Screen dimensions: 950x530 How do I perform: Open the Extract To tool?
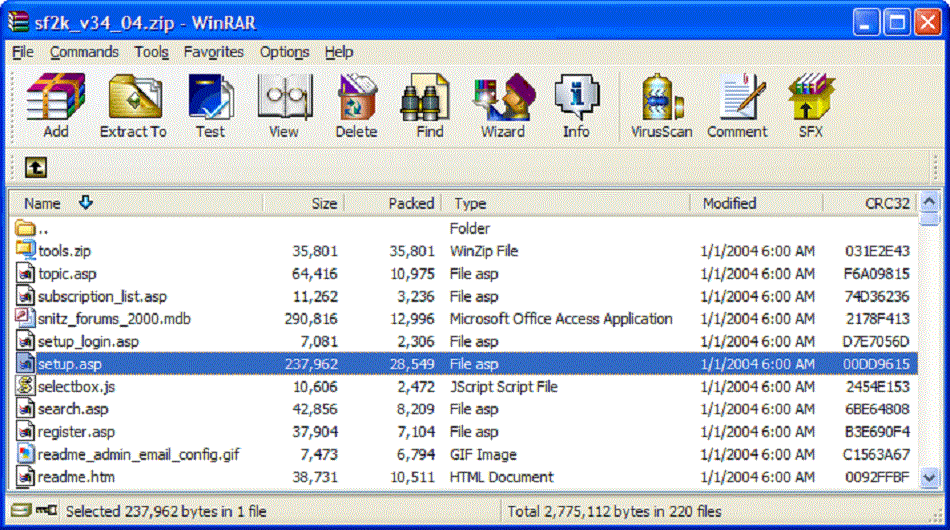[133, 105]
